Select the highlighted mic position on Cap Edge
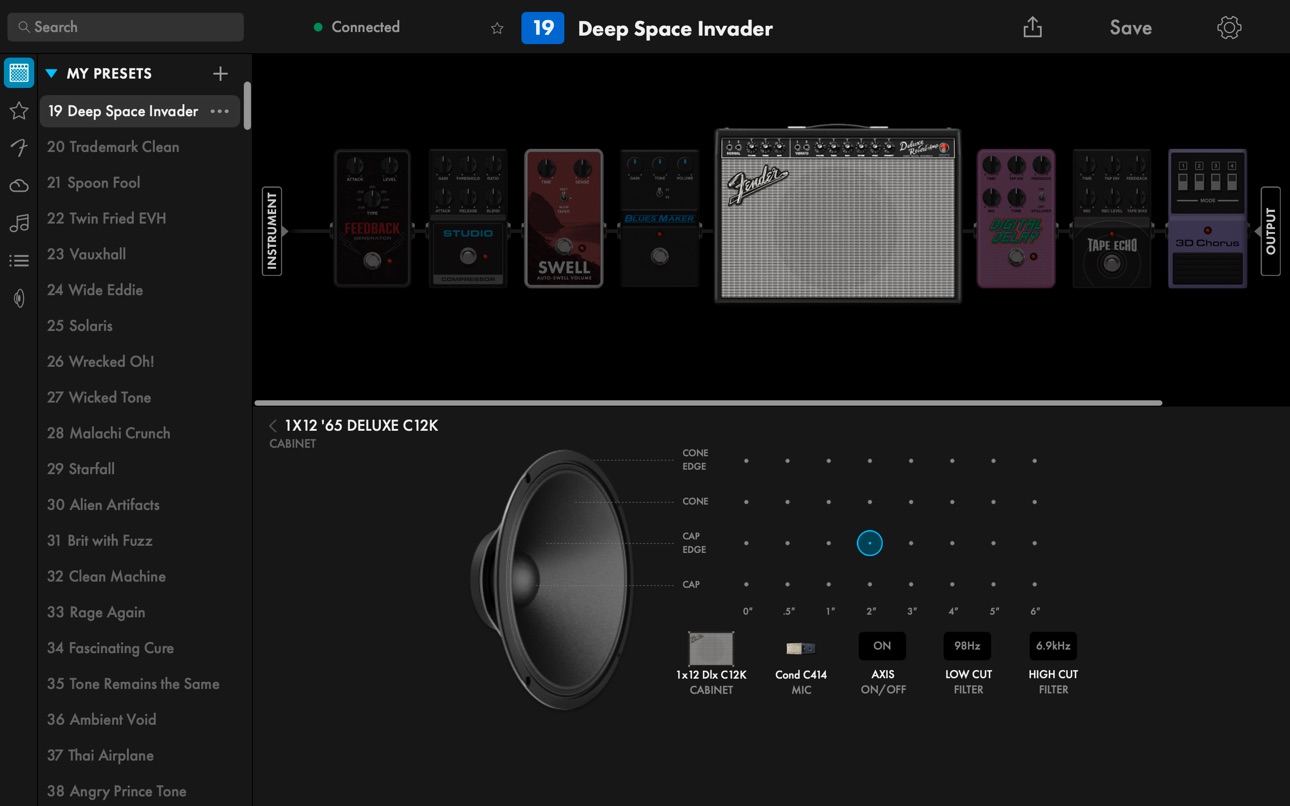The image size is (1290, 806). coord(870,543)
